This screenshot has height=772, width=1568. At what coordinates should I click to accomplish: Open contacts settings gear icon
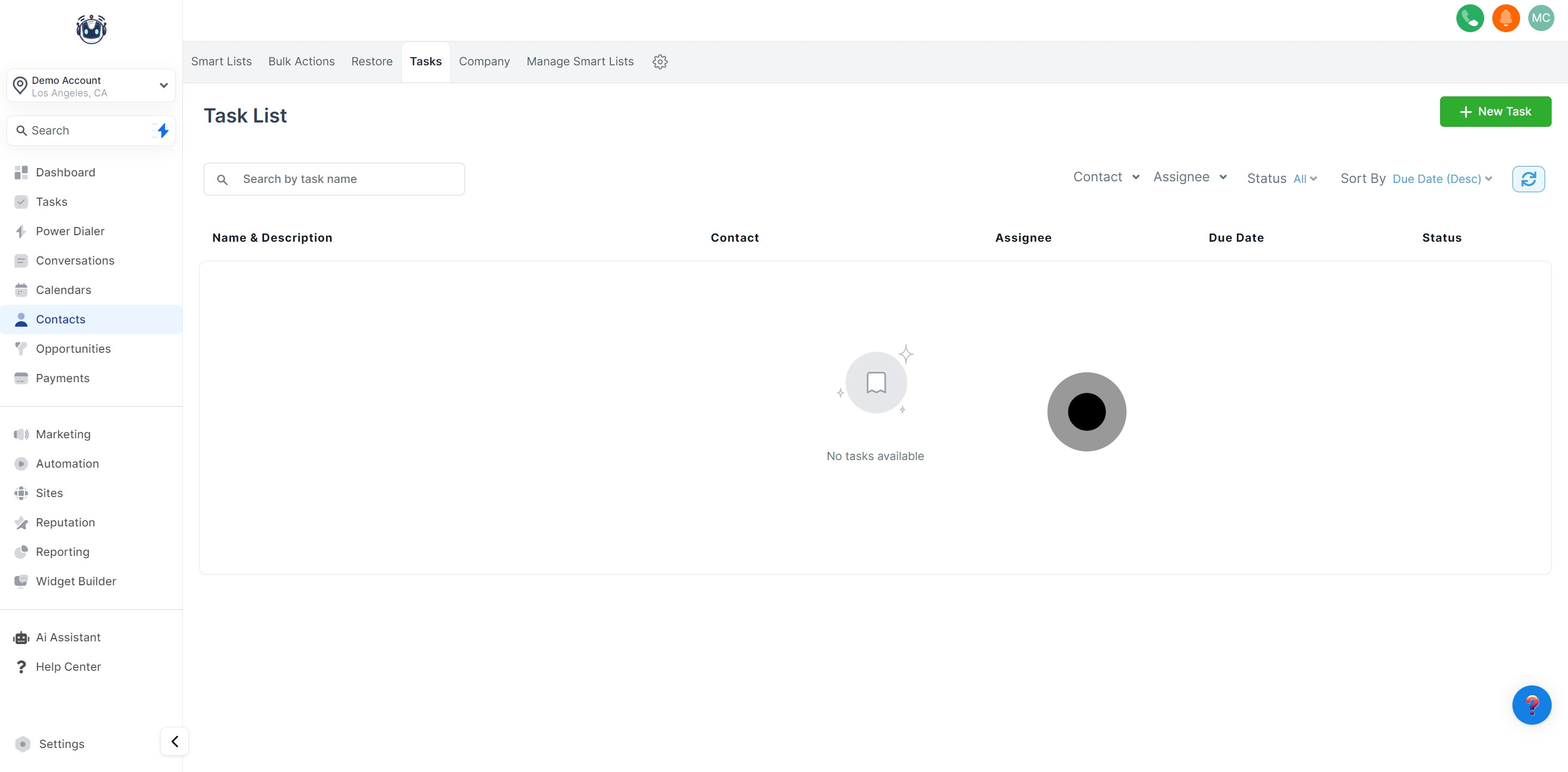(x=660, y=62)
